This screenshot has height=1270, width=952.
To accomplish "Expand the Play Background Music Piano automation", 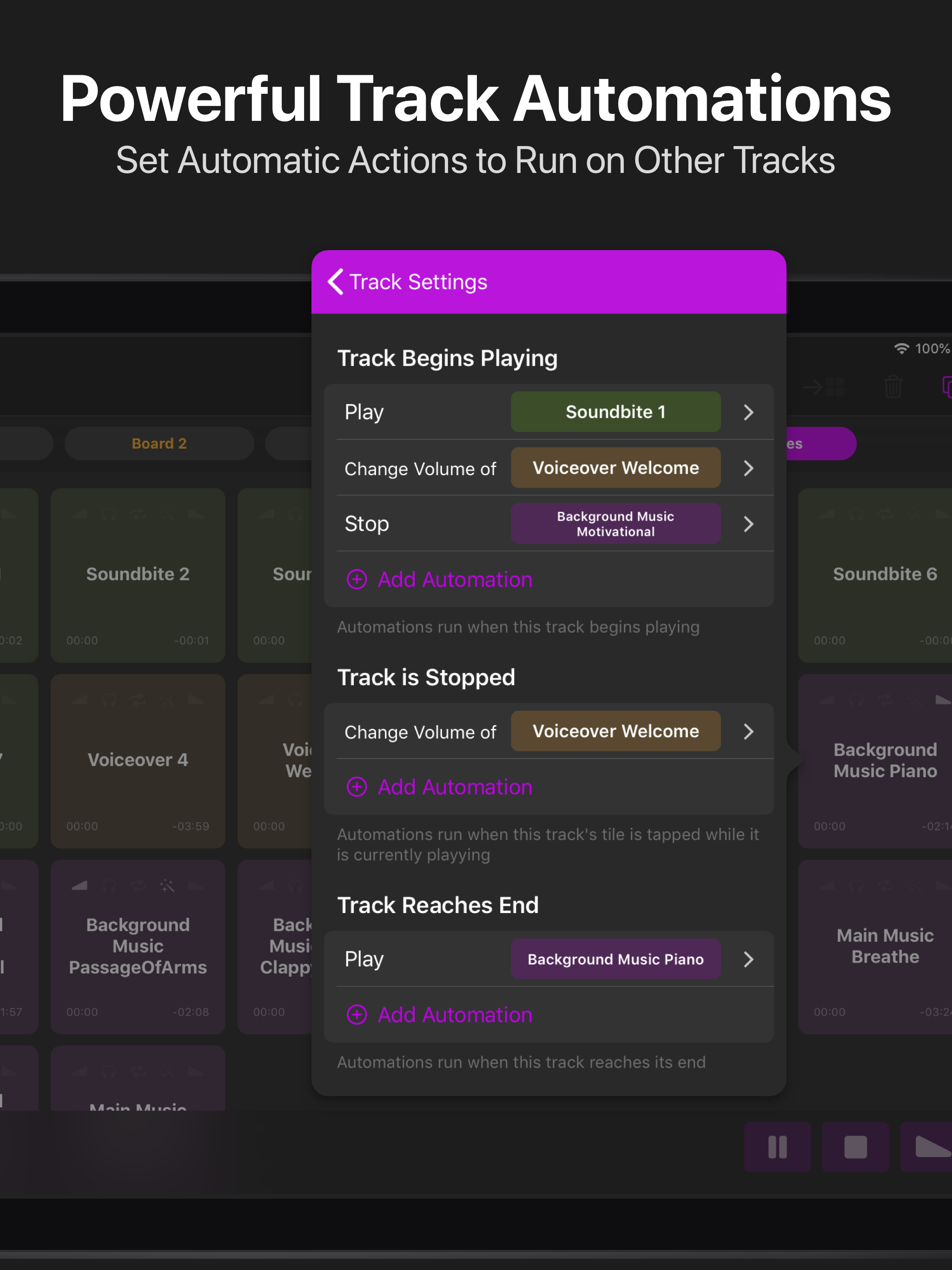I will [x=748, y=959].
